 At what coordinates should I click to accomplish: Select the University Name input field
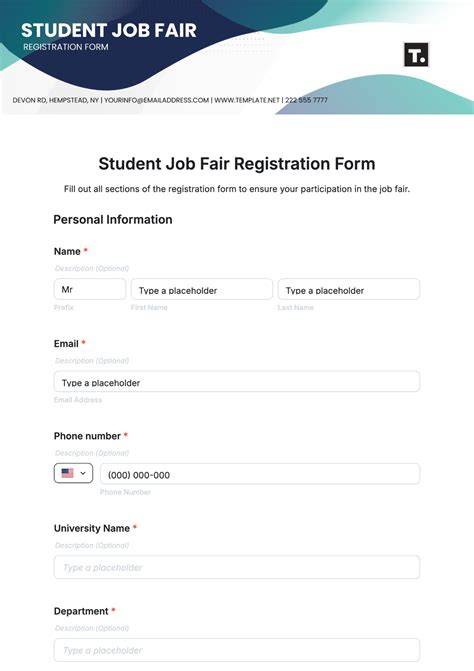tap(237, 567)
